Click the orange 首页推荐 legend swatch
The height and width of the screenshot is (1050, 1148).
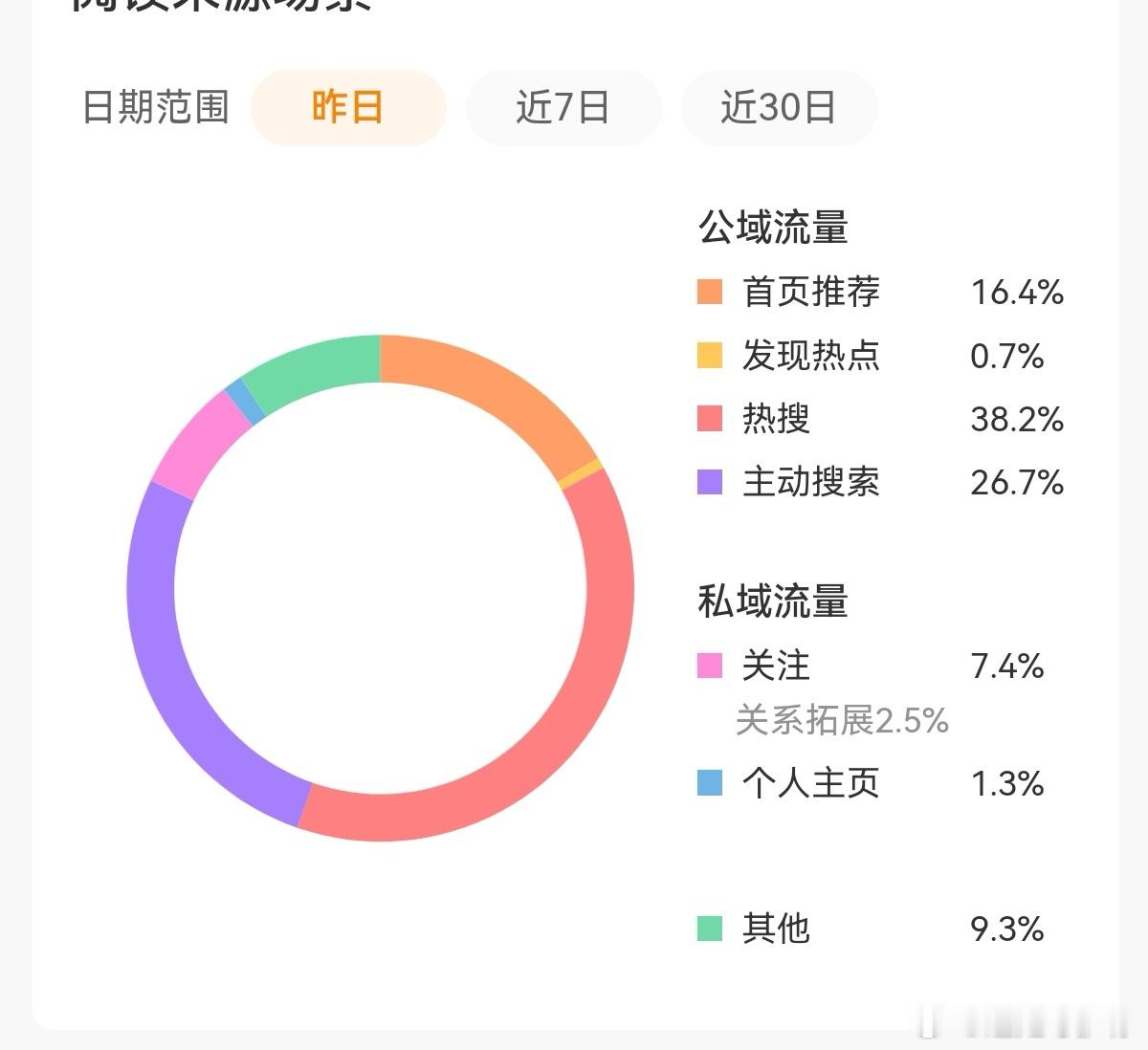pos(709,292)
